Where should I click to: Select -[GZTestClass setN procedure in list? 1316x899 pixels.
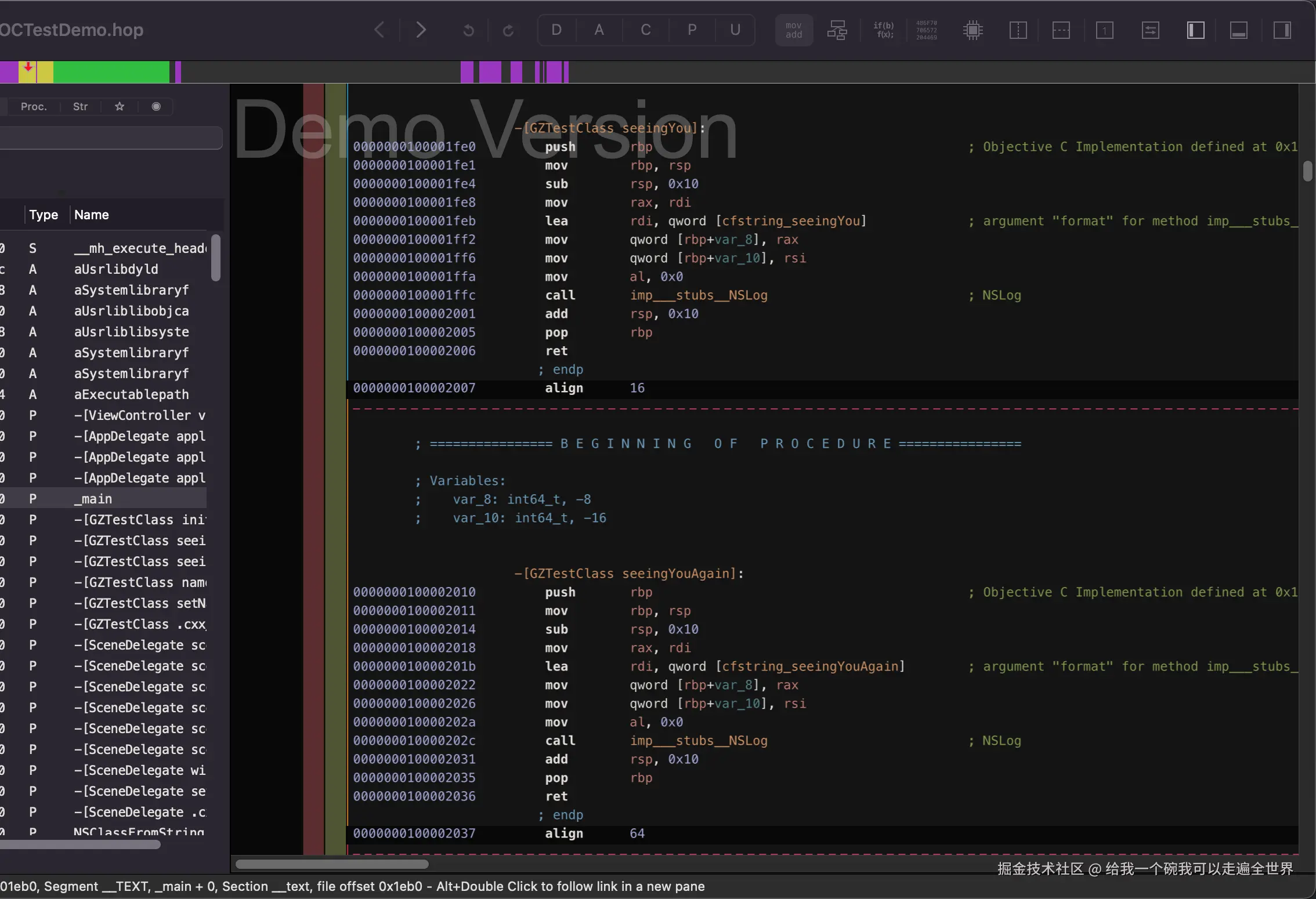[x=139, y=603]
